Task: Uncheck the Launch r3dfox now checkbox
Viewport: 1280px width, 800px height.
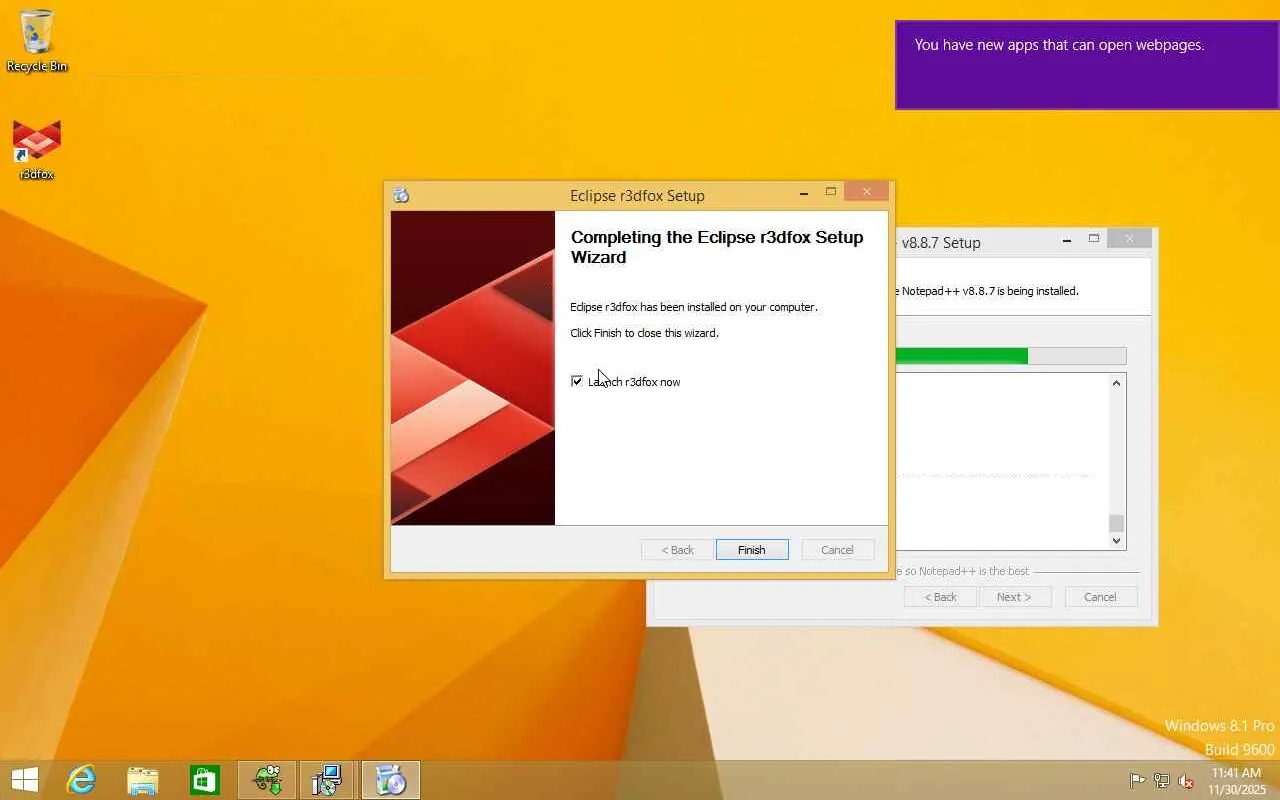Action: pos(577,381)
